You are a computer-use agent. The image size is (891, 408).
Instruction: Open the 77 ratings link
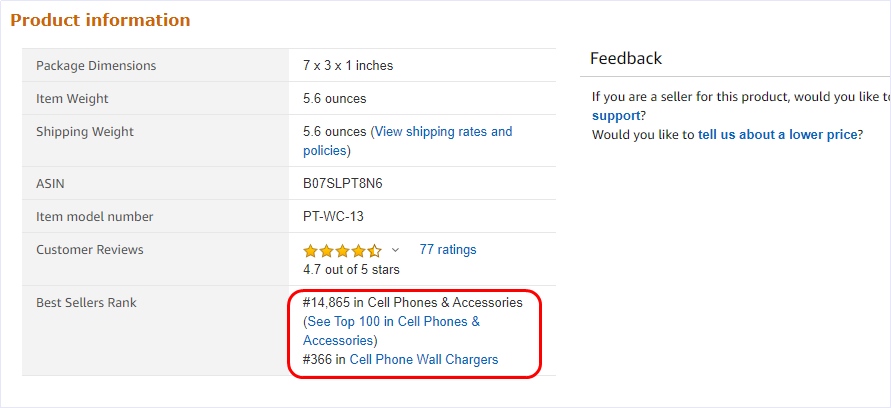[x=448, y=250]
